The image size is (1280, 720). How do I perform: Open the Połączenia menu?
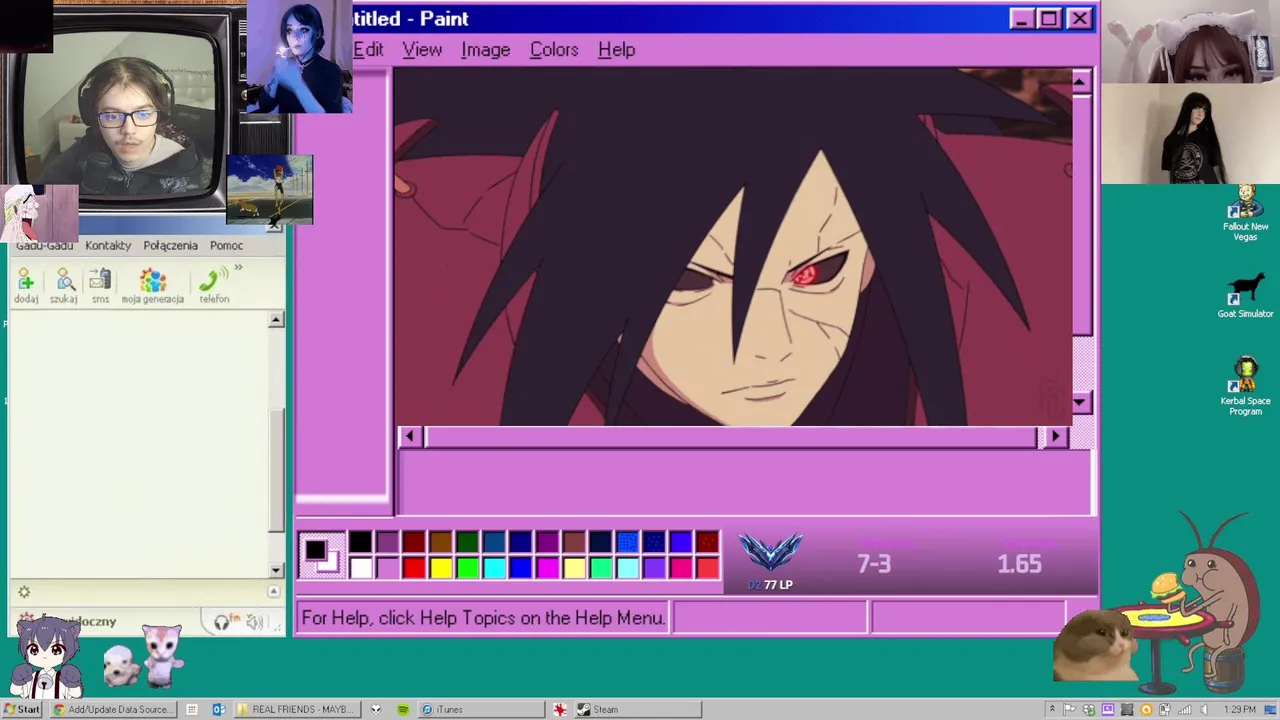(170, 245)
